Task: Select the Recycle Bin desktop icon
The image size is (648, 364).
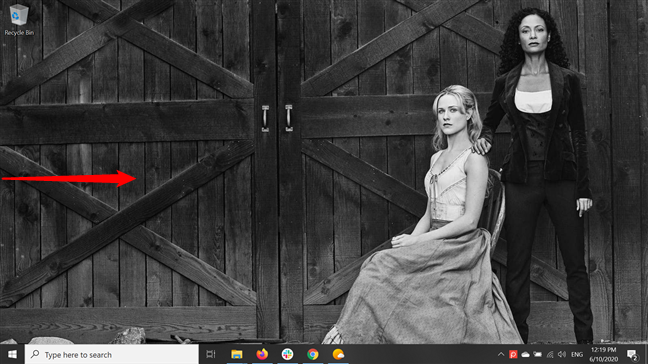Action: [19, 19]
